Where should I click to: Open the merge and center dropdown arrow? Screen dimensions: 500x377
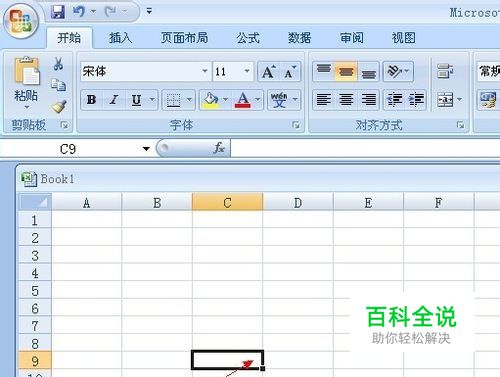click(x=460, y=99)
